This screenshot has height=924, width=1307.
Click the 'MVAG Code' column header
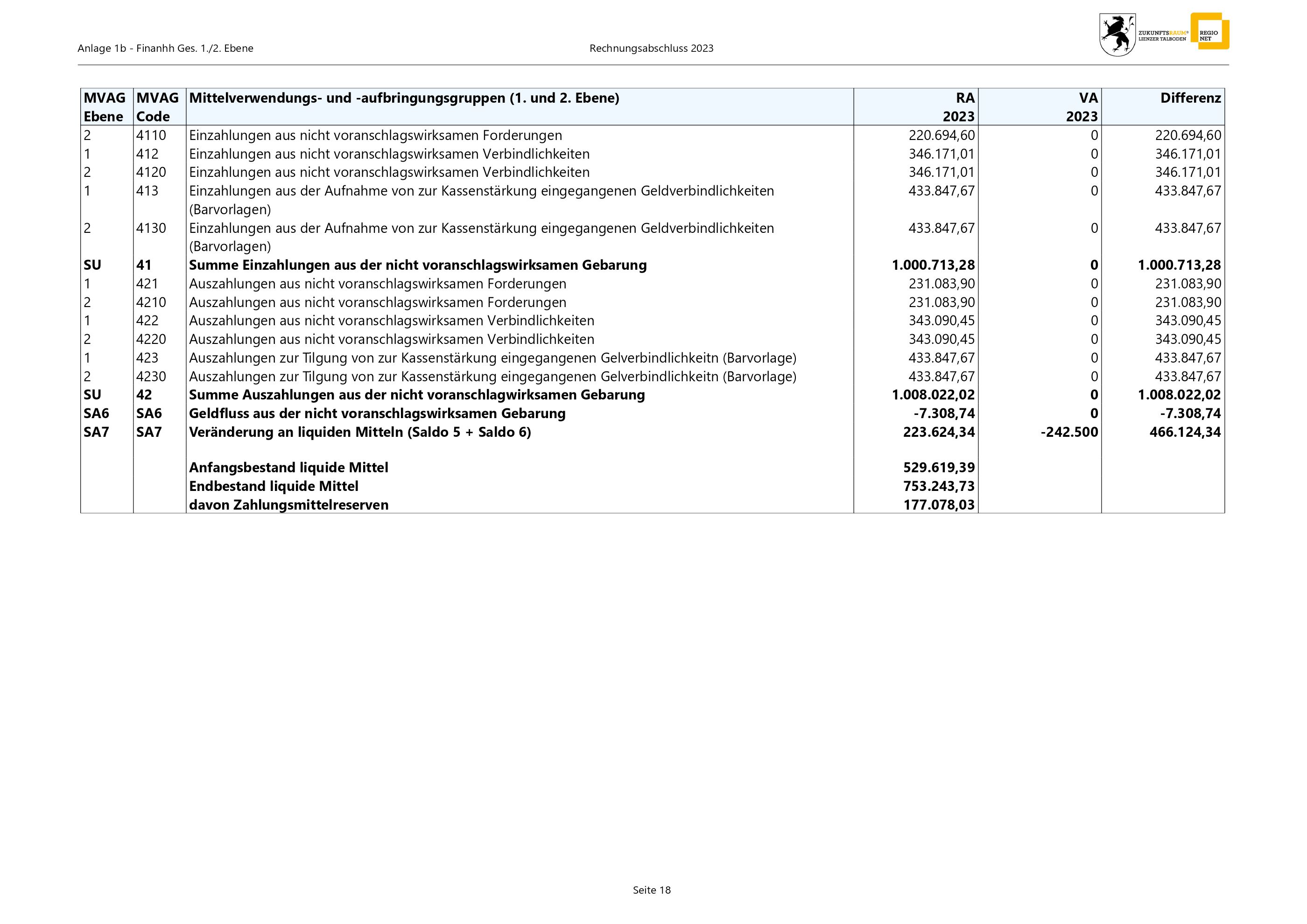pos(158,107)
